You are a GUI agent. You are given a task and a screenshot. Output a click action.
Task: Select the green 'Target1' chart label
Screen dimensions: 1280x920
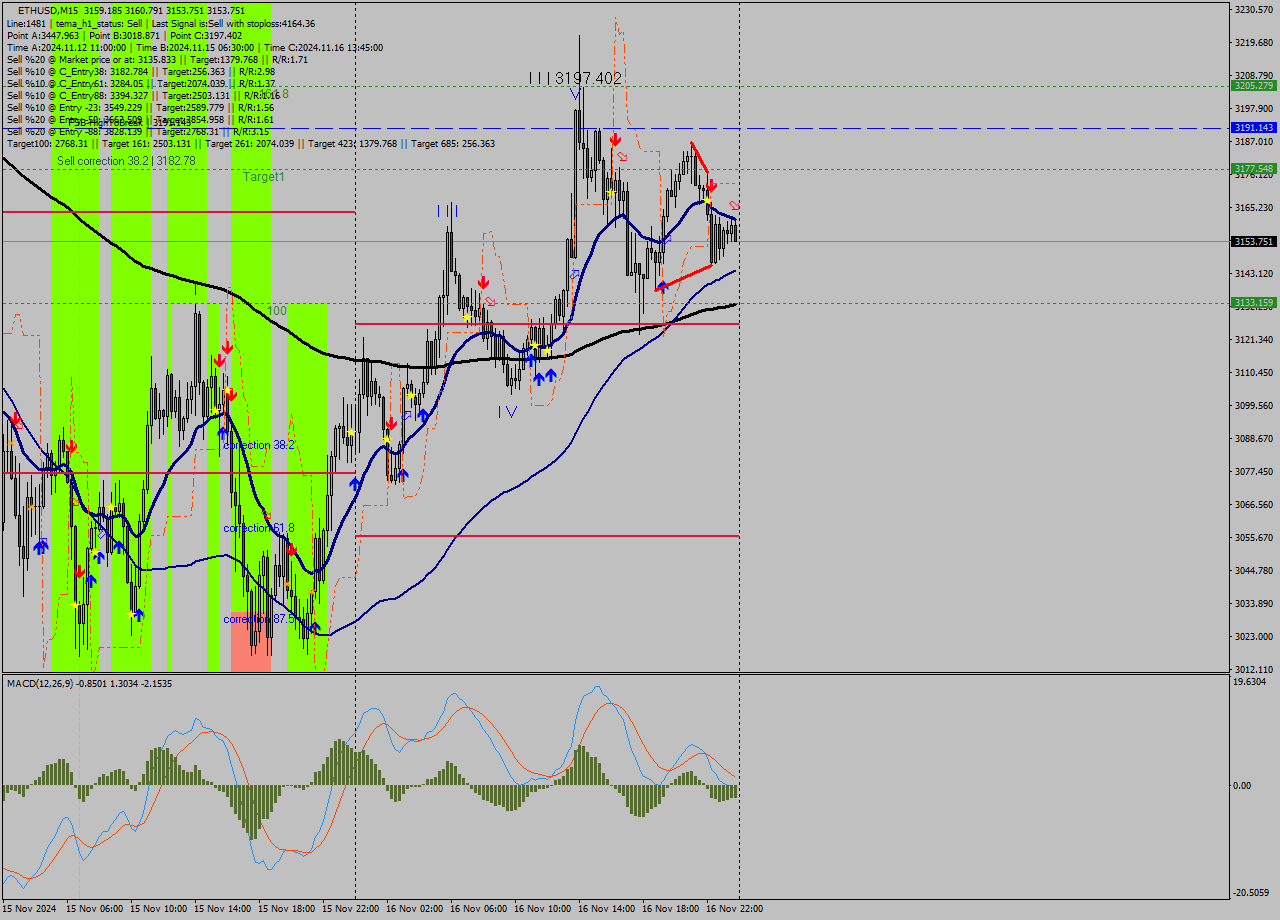point(264,176)
